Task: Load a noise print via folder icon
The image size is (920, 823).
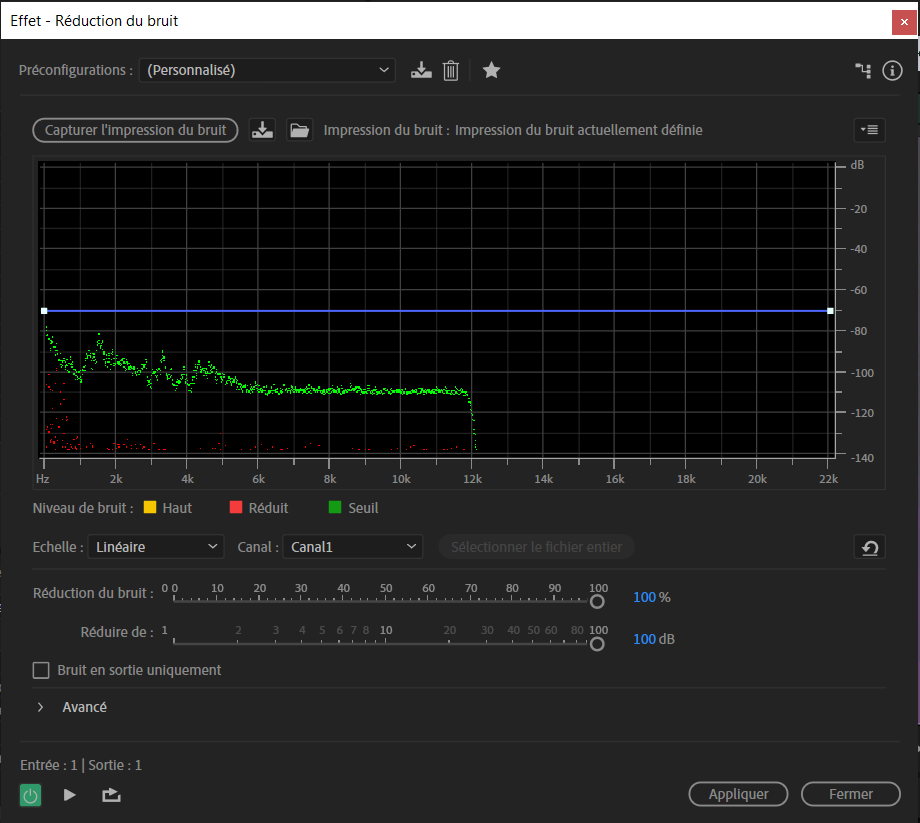Action: pos(299,129)
